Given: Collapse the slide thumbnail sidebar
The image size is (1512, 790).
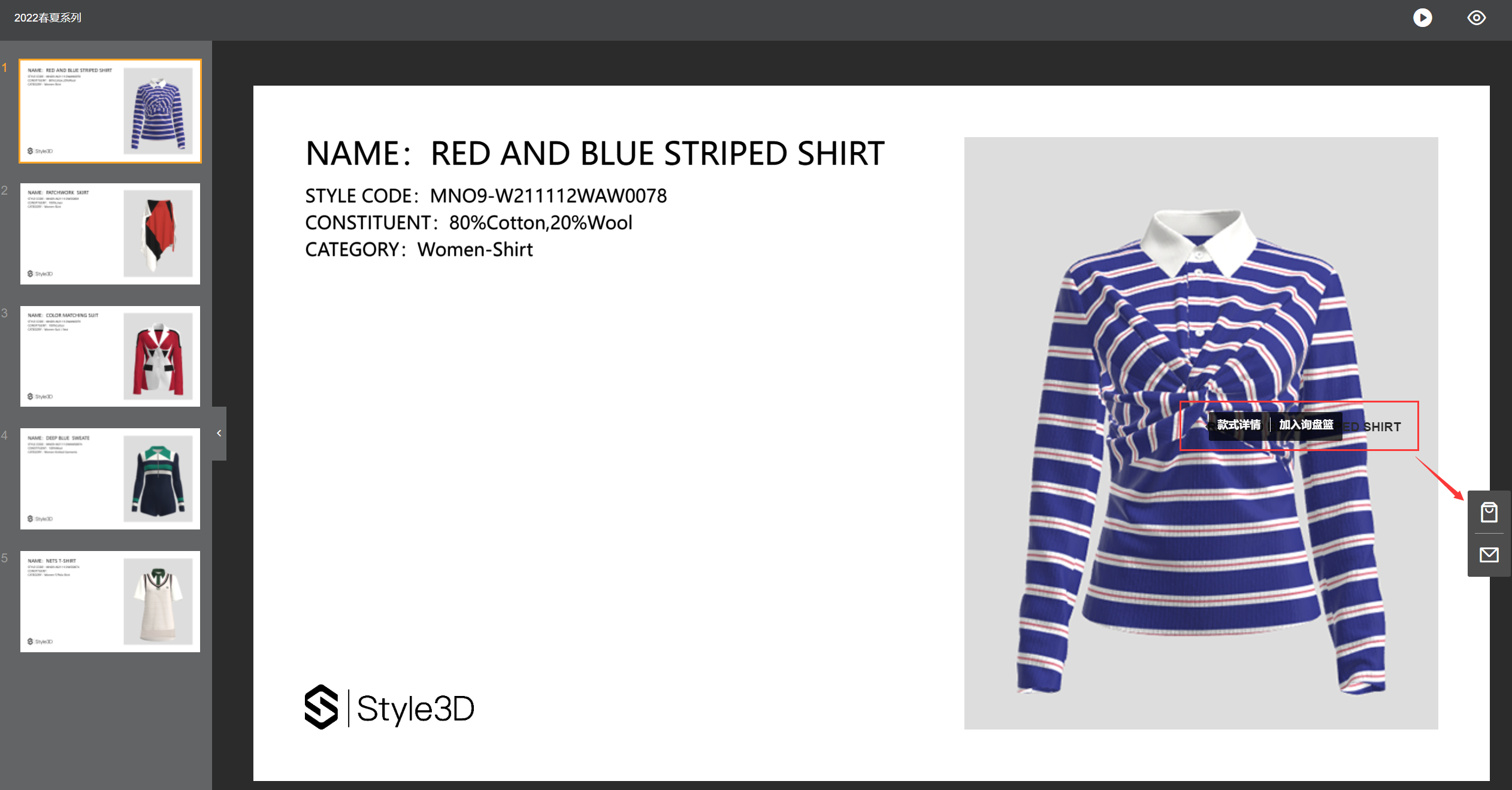Looking at the screenshot, I should click(219, 433).
